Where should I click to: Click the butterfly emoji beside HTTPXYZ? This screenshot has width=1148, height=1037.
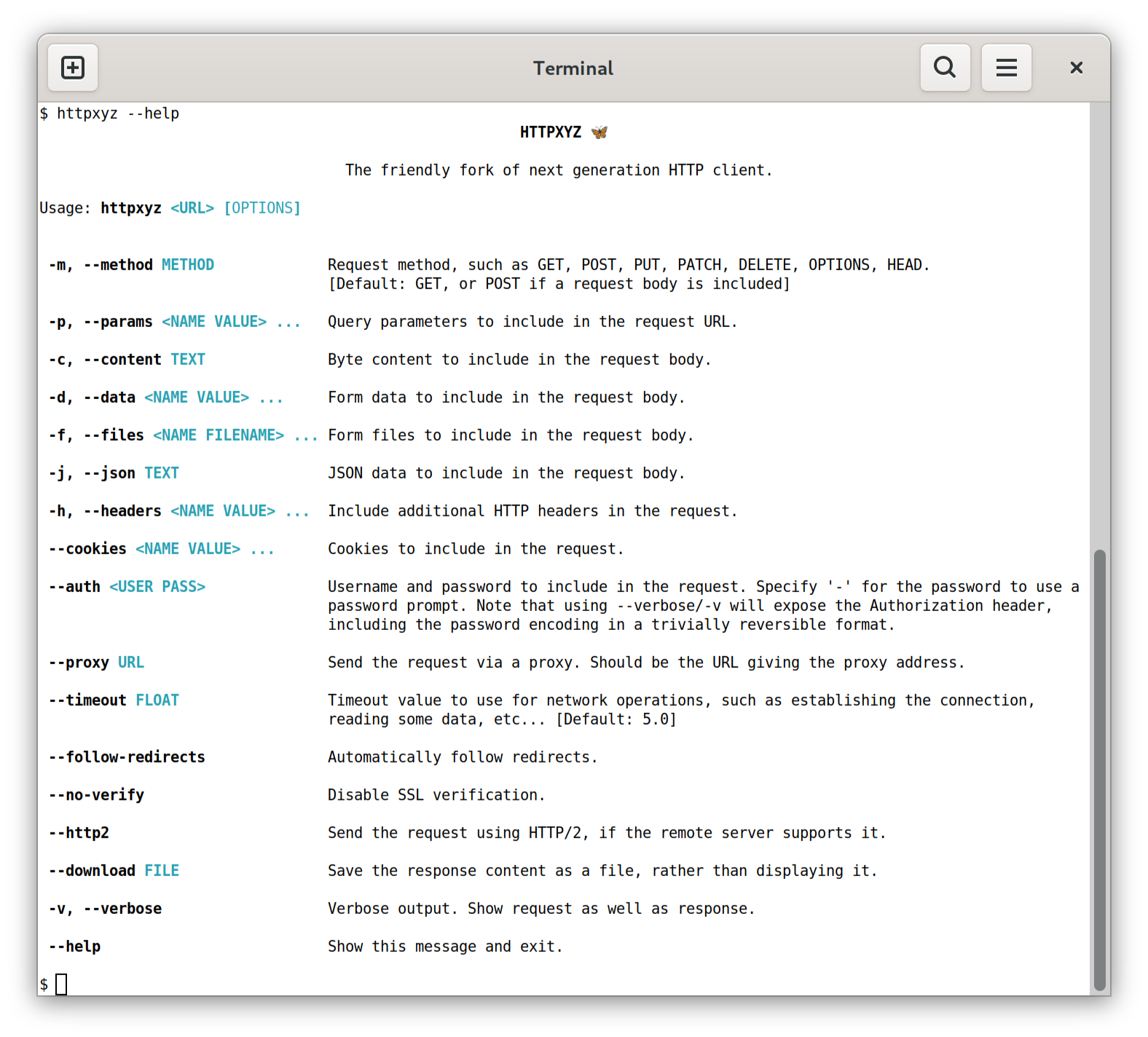tap(599, 133)
